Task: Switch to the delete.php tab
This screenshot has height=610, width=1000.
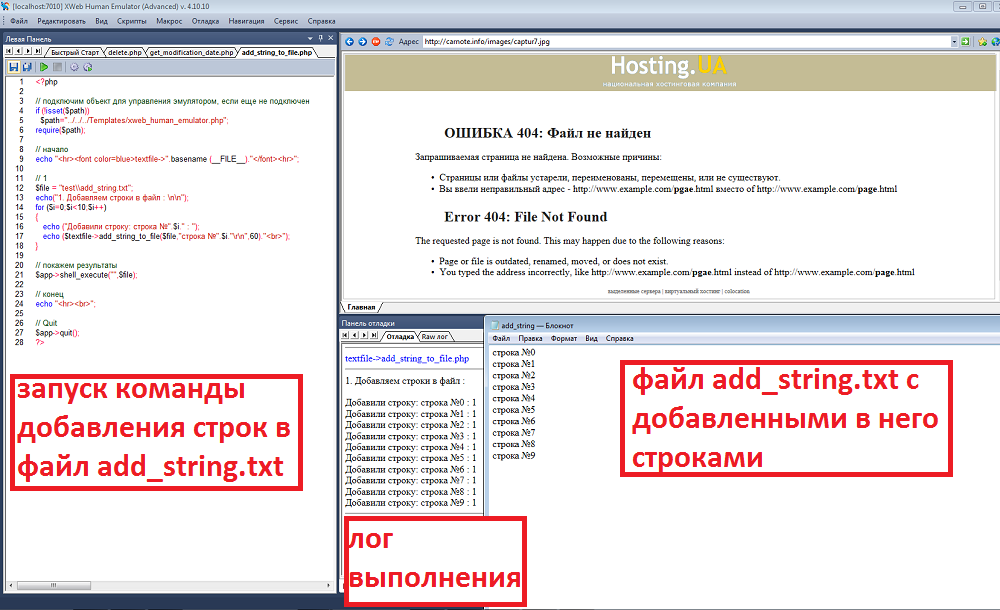Action: [124, 52]
